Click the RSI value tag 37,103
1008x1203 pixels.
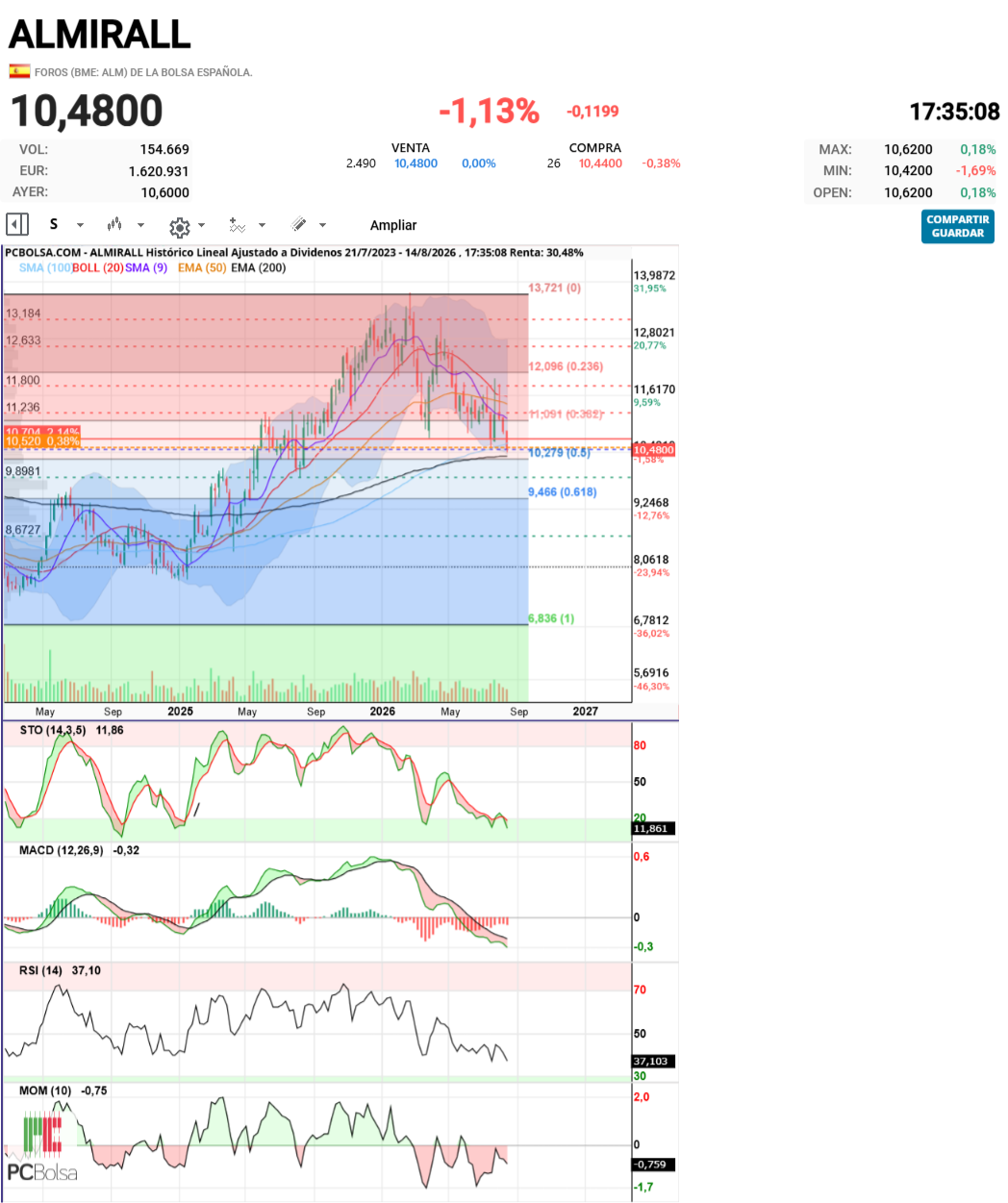(x=653, y=1062)
